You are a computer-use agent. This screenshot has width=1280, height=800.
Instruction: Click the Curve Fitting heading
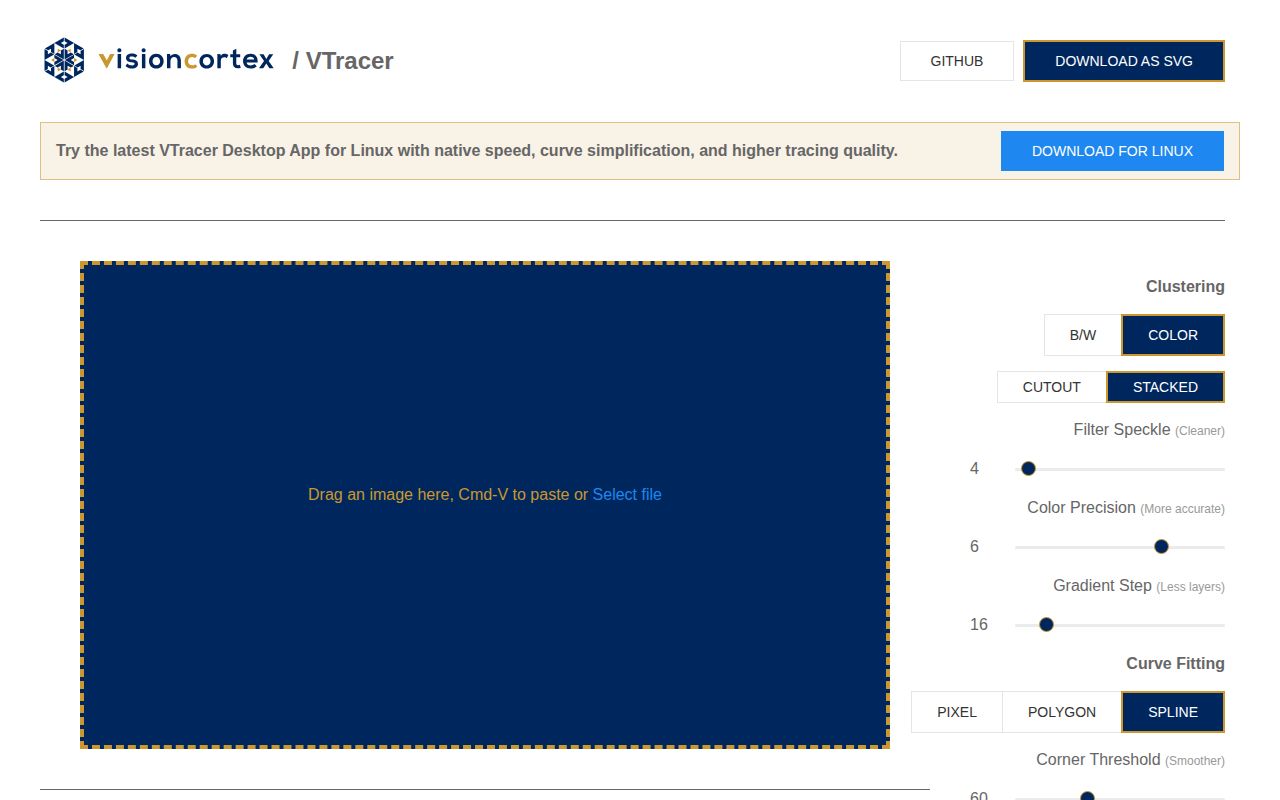click(1175, 663)
